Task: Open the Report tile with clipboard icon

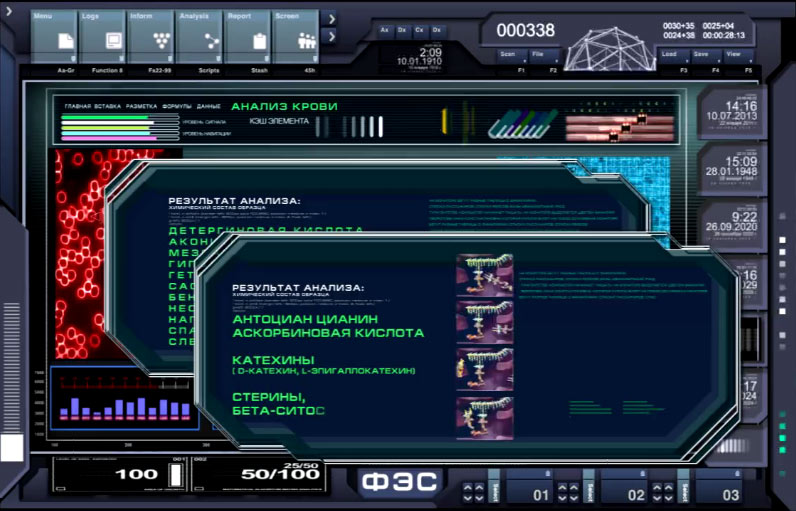Action: pyautogui.click(x=248, y=37)
